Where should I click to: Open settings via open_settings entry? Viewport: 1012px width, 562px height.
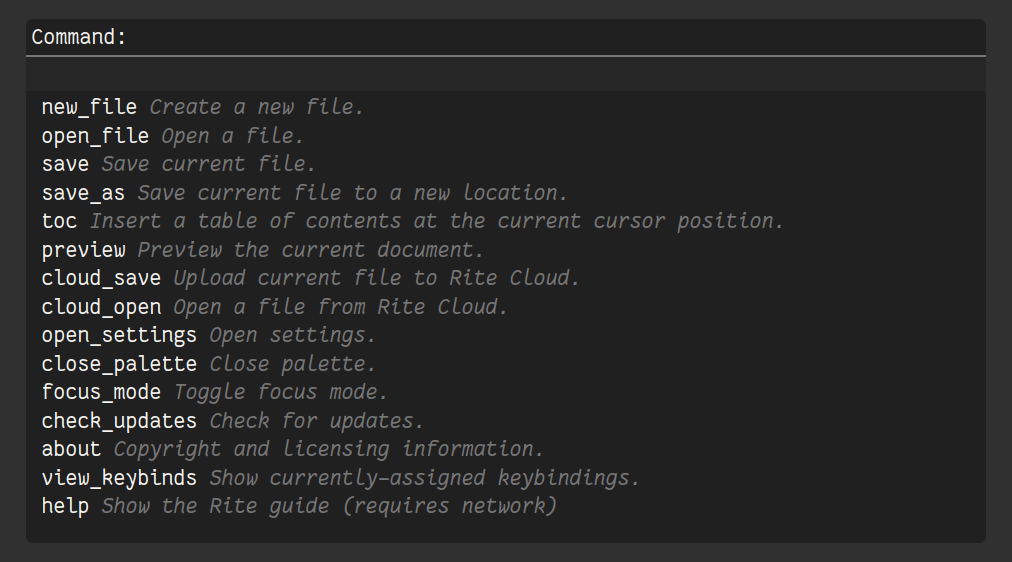(x=119, y=335)
